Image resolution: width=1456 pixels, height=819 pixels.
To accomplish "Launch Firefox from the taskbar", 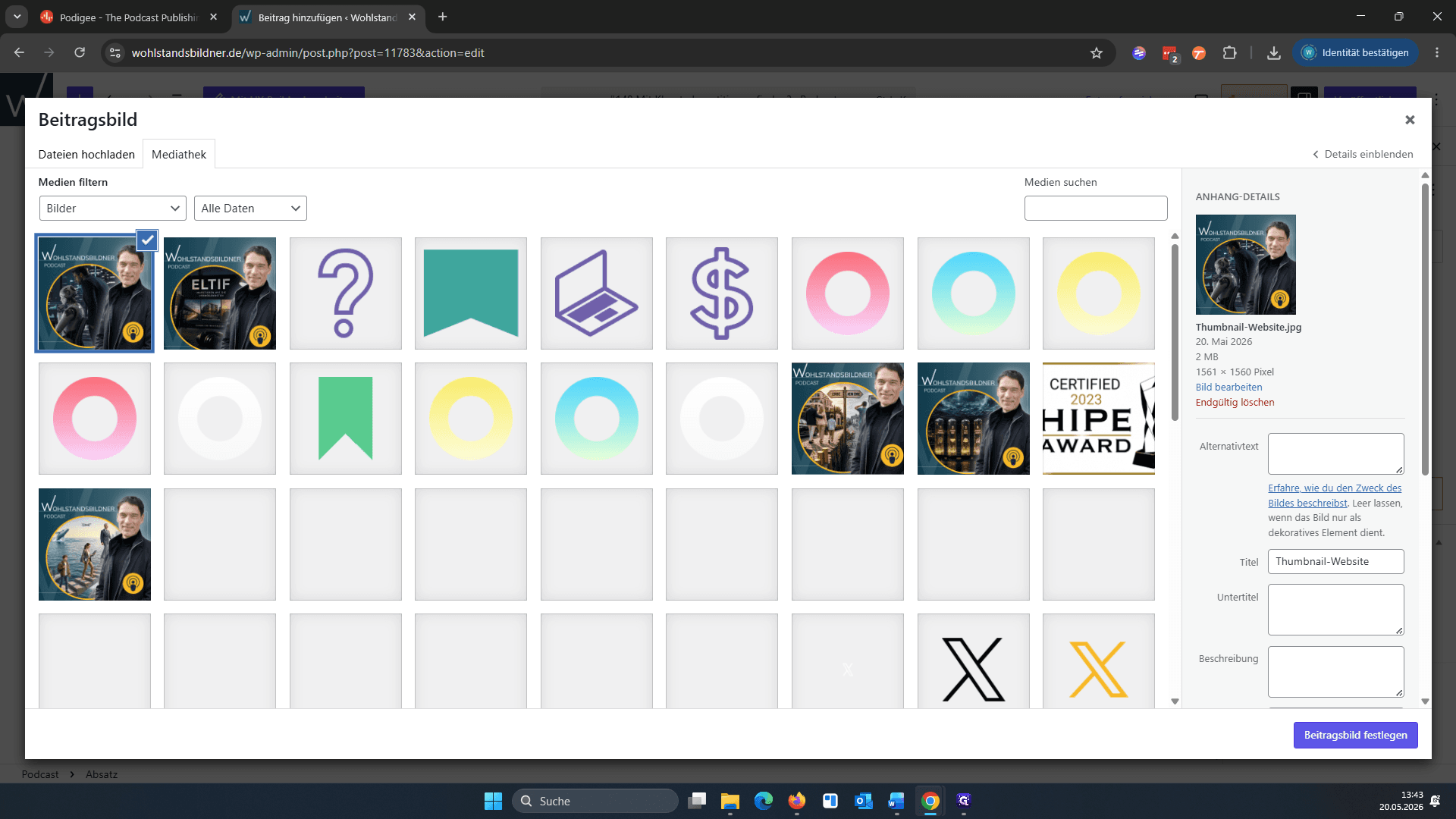I will coord(797,801).
